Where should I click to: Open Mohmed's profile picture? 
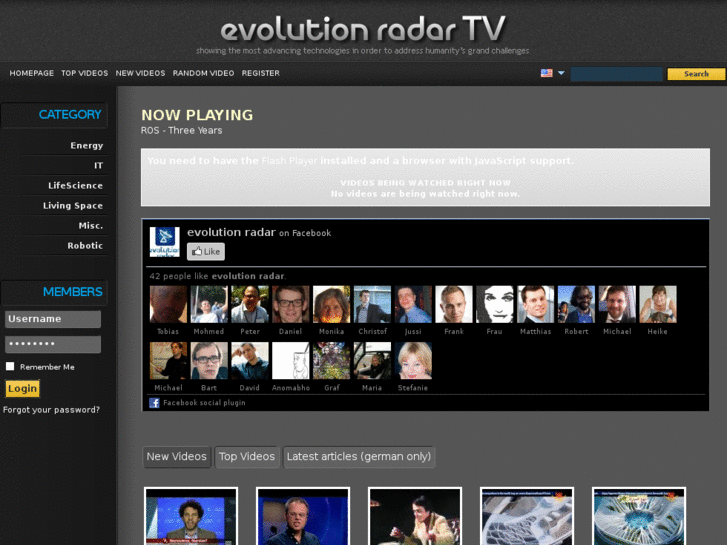(x=209, y=304)
